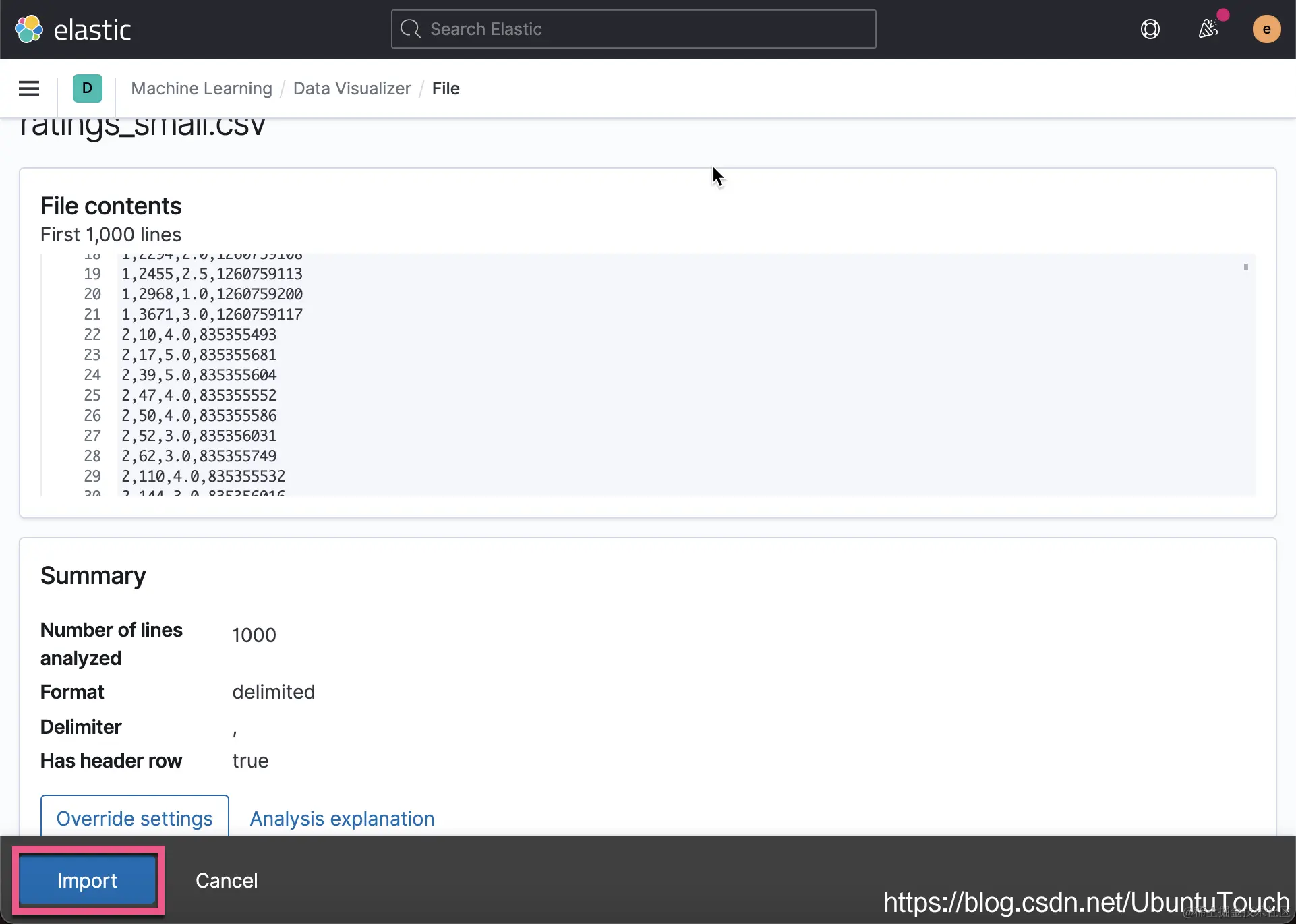Image resolution: width=1296 pixels, height=924 pixels.
Task: Click line number 19 in the gutter
Action: [x=92, y=274]
